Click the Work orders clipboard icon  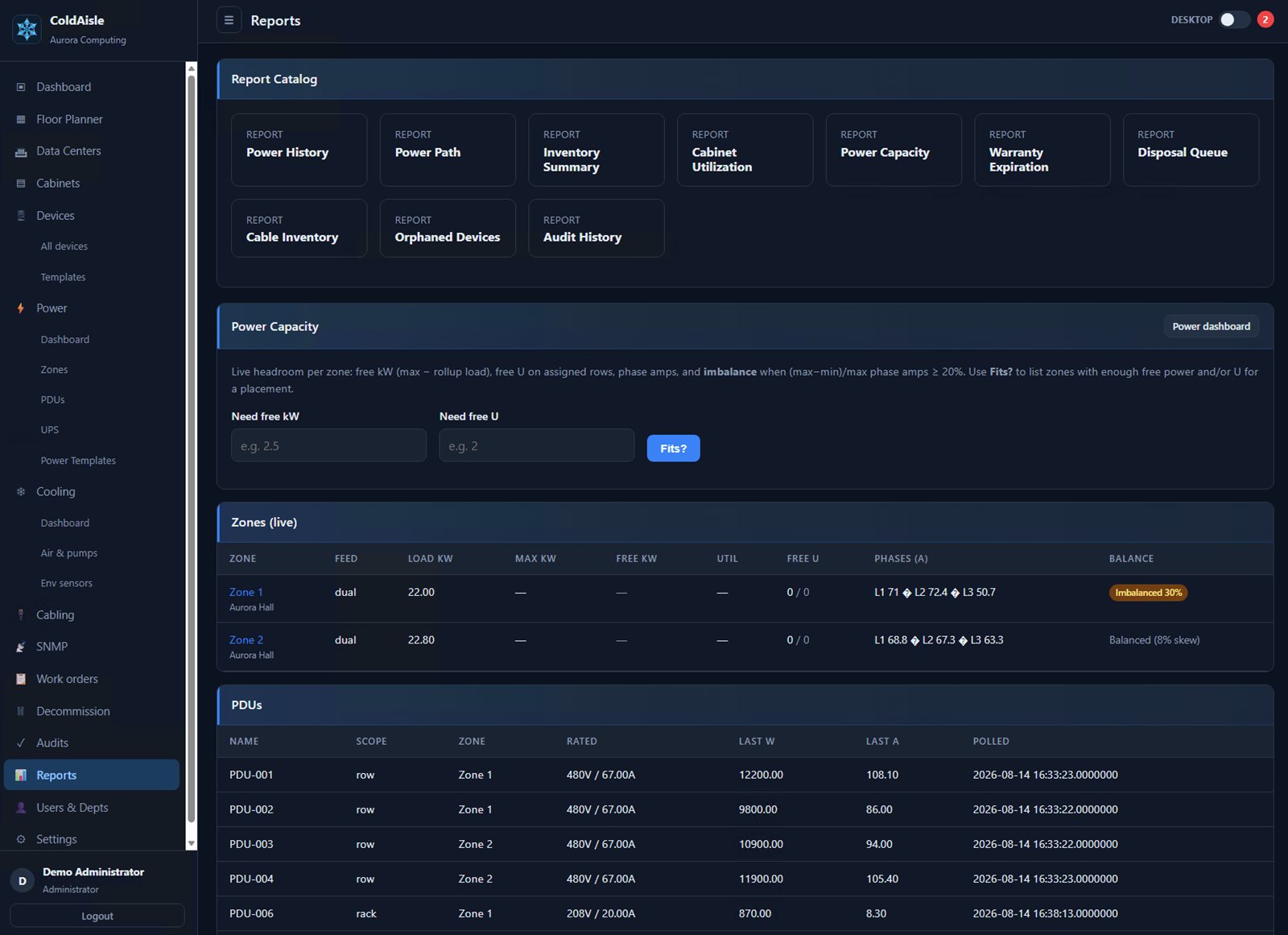(x=21, y=679)
